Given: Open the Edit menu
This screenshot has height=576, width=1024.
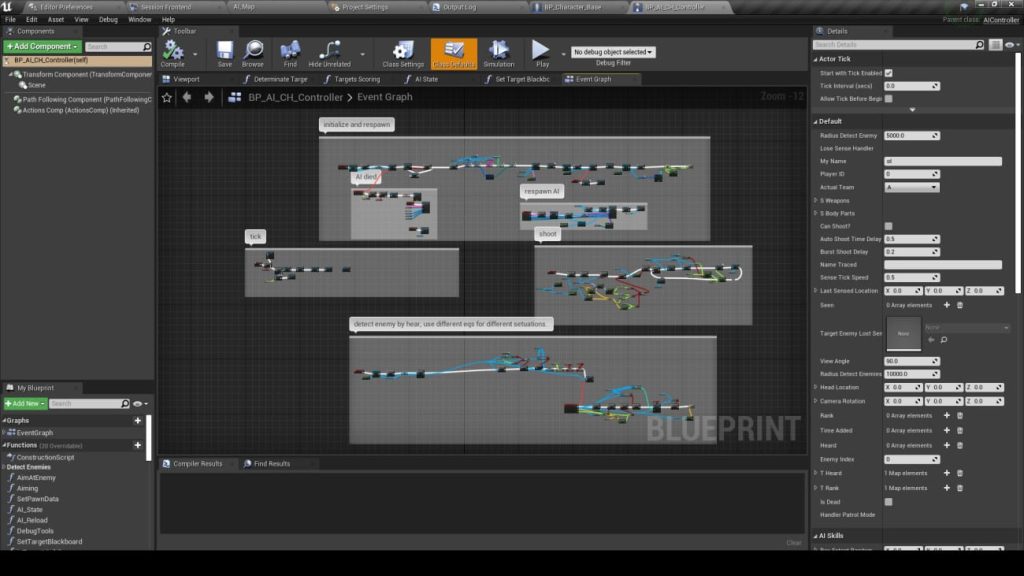Looking at the screenshot, I should click(x=33, y=17).
